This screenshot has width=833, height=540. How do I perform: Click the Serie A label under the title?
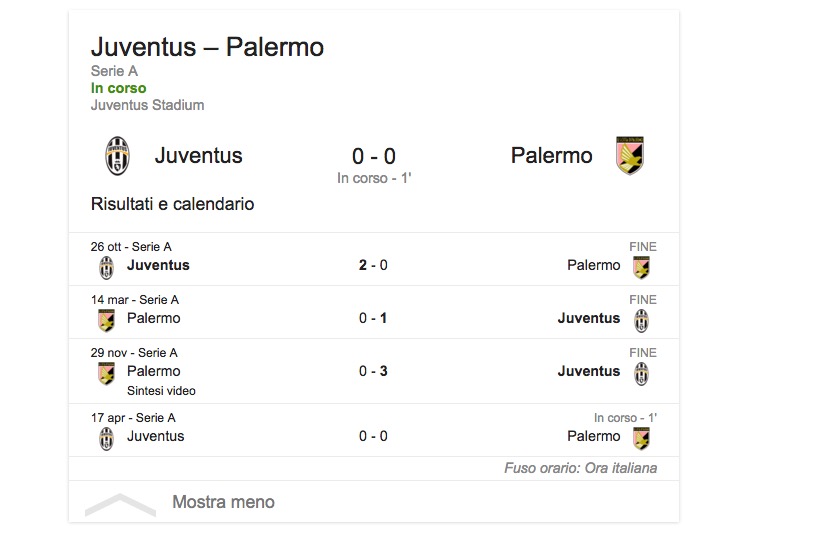pos(114,71)
